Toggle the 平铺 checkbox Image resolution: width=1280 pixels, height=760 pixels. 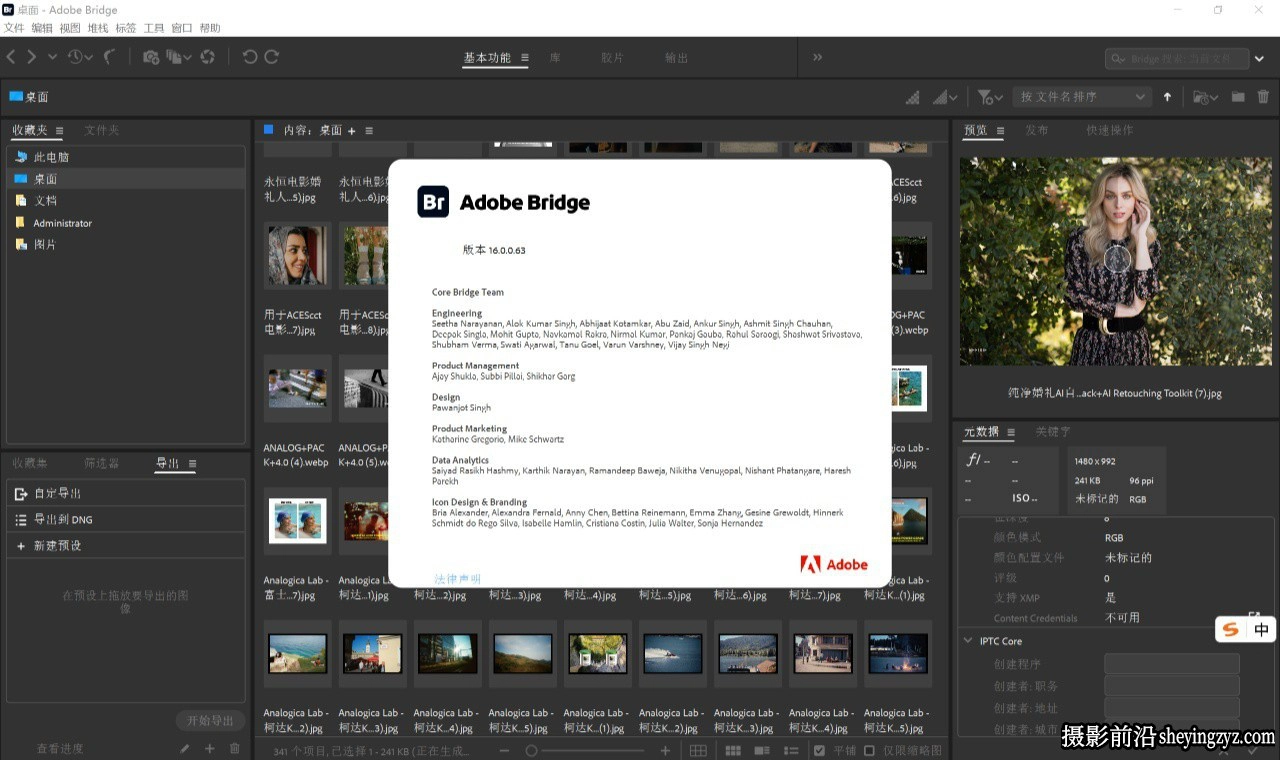click(x=819, y=750)
